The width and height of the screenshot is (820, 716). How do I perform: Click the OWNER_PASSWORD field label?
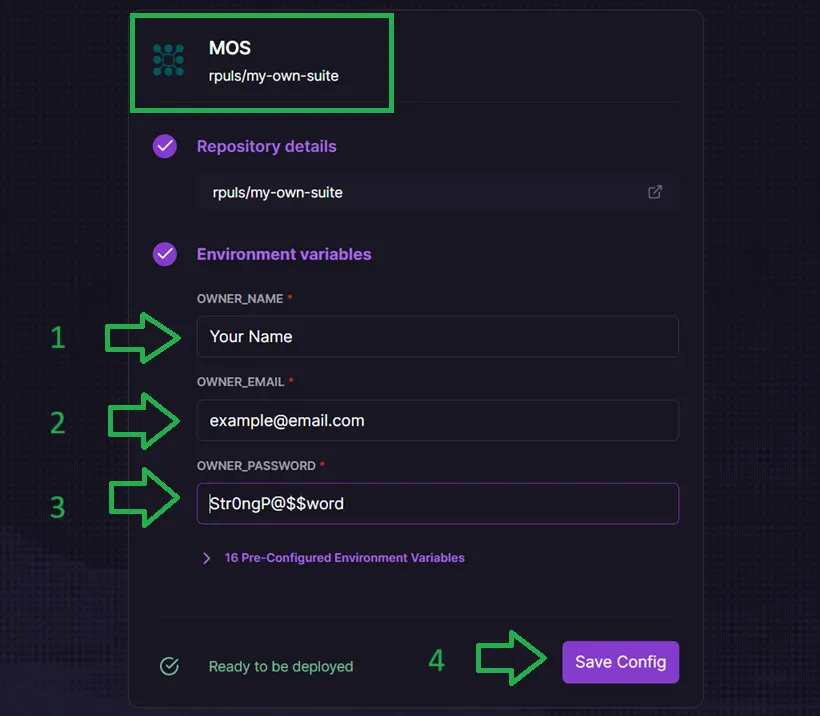[x=255, y=466]
